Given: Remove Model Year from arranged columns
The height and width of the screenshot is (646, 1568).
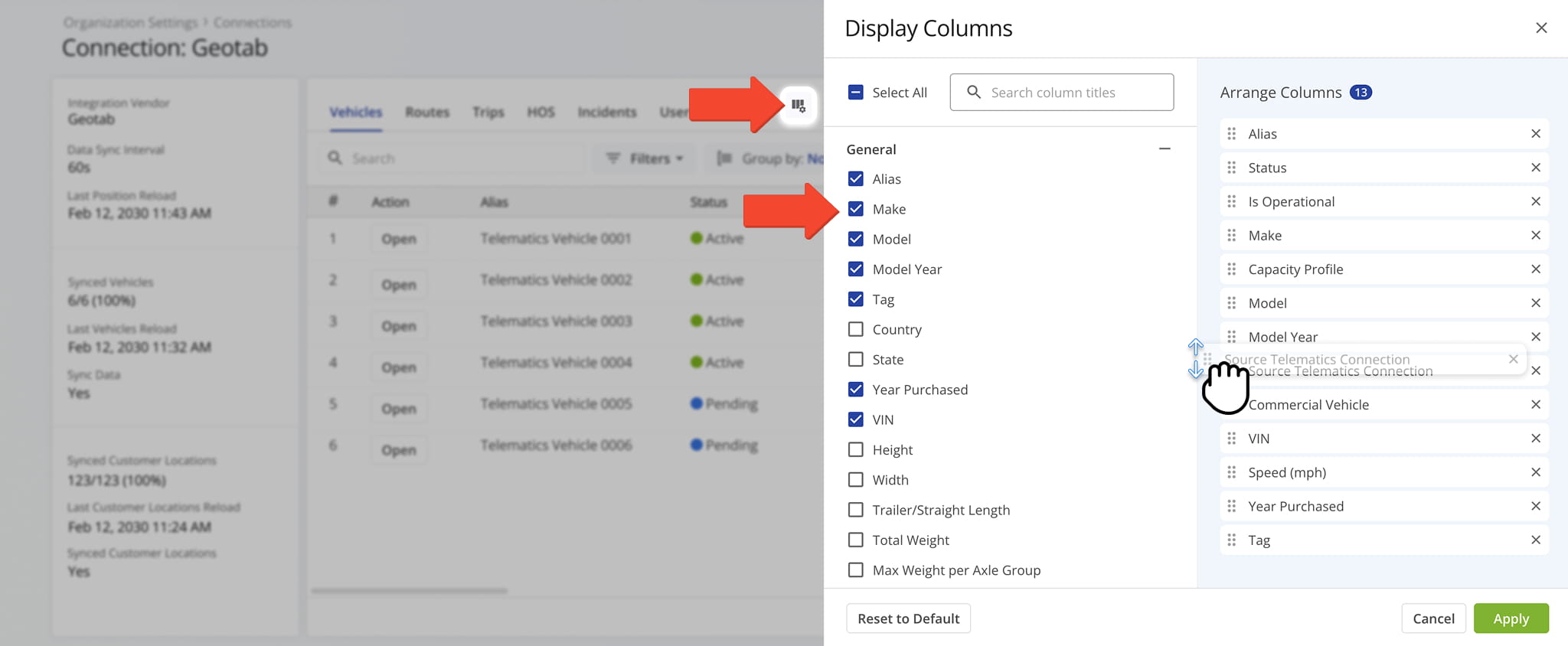Looking at the screenshot, I should click(1535, 337).
